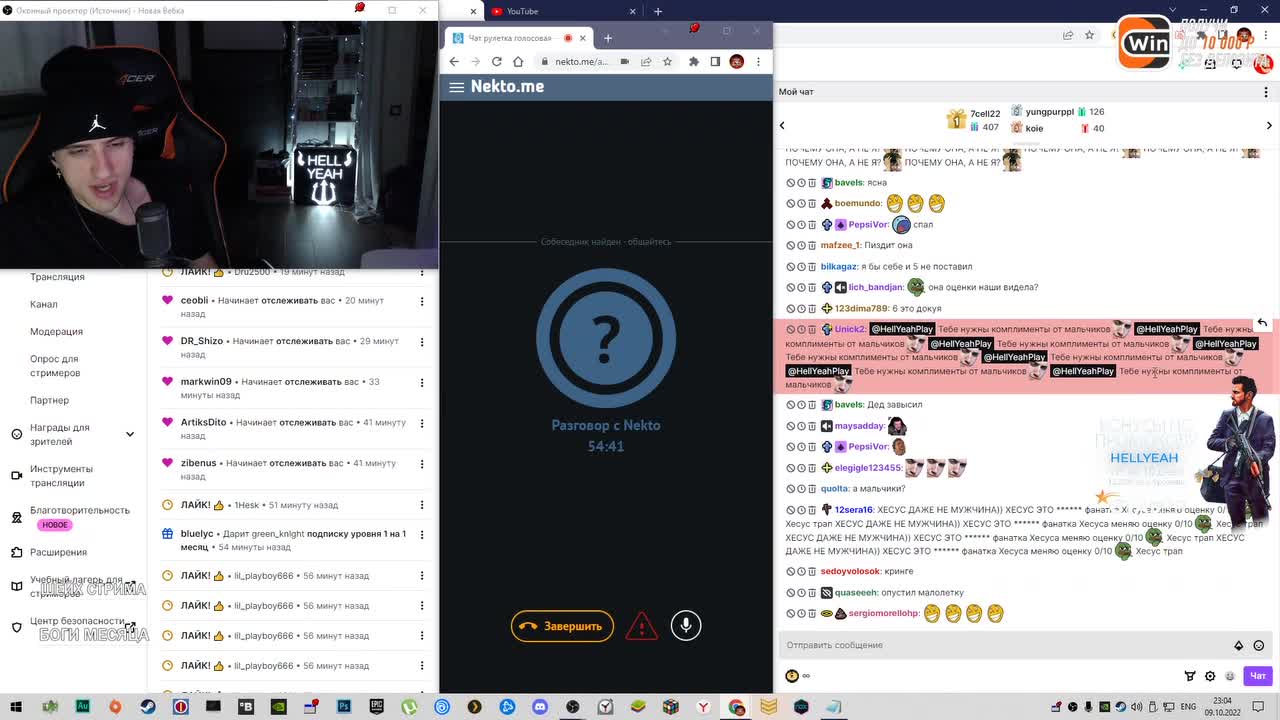Viewport: 1280px width, 720px height.
Task: Open options for ArtiksDito follow activity
Action: [x=422, y=423]
